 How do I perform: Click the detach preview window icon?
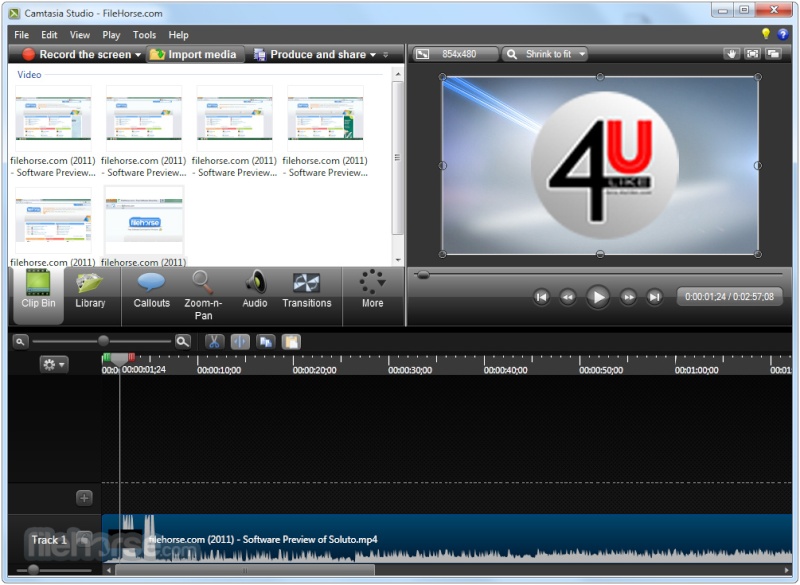pos(774,54)
